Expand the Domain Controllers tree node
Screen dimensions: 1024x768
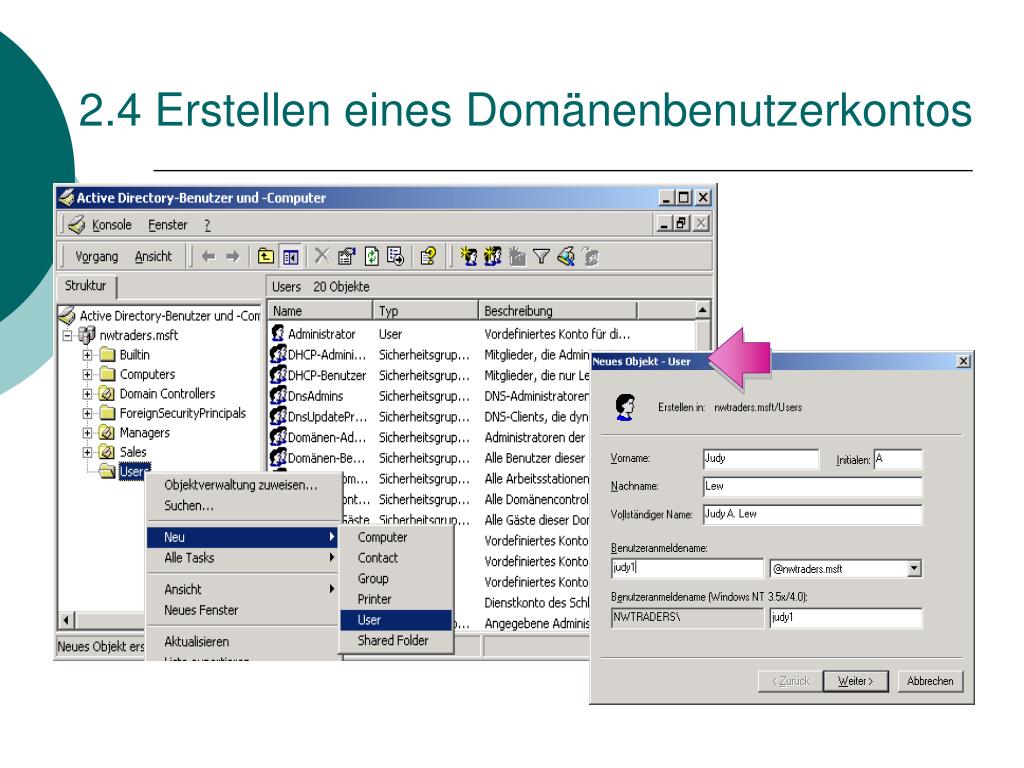click(87, 394)
